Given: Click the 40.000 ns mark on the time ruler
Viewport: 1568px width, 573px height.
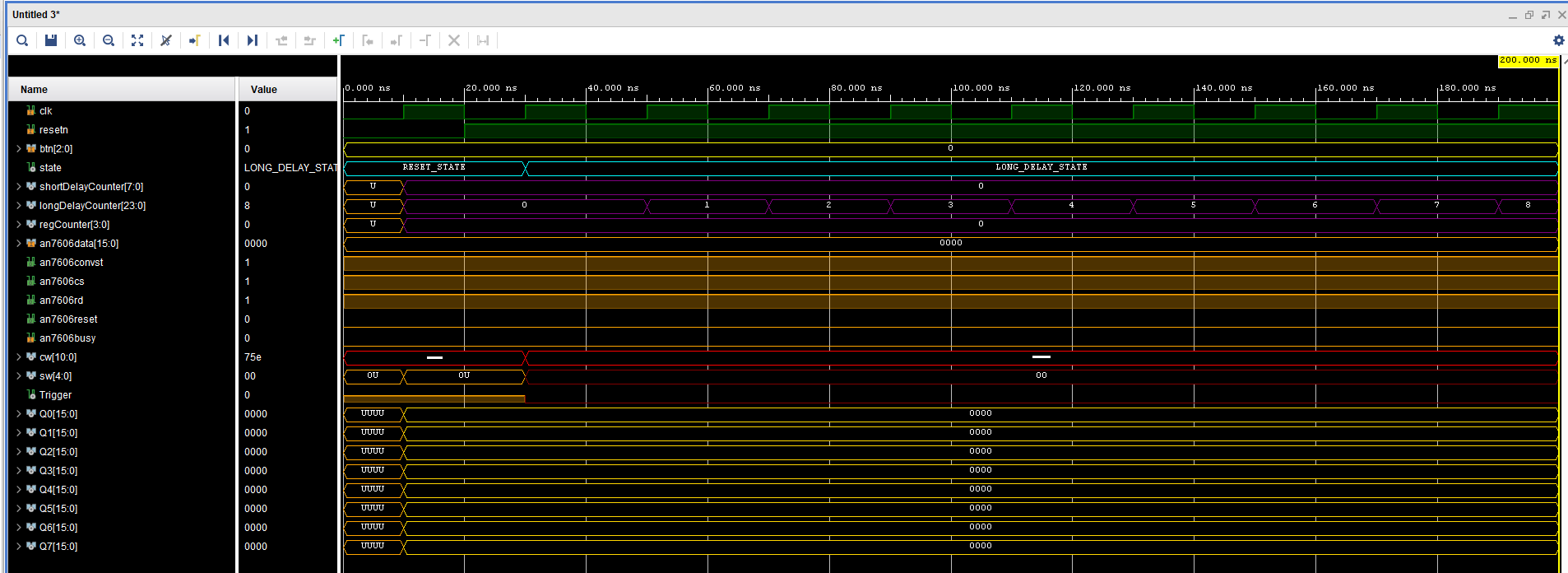Looking at the screenshot, I should tap(614, 88).
